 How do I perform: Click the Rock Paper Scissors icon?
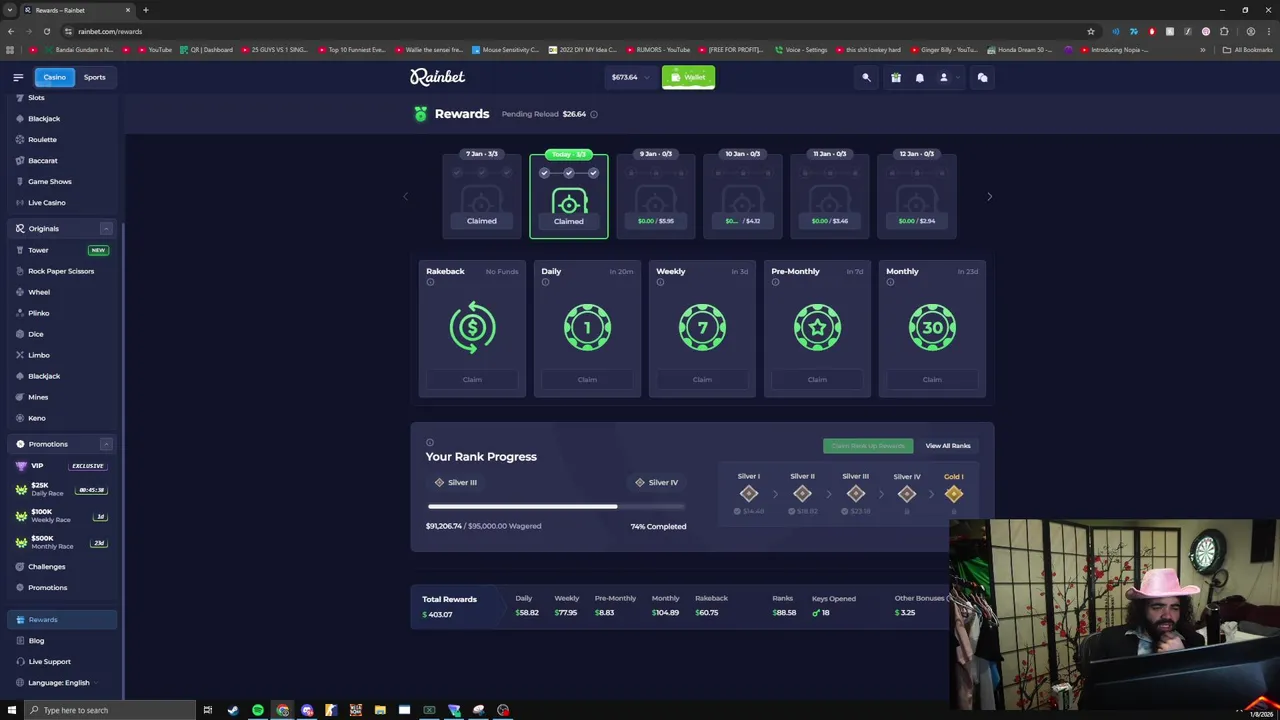click(20, 271)
